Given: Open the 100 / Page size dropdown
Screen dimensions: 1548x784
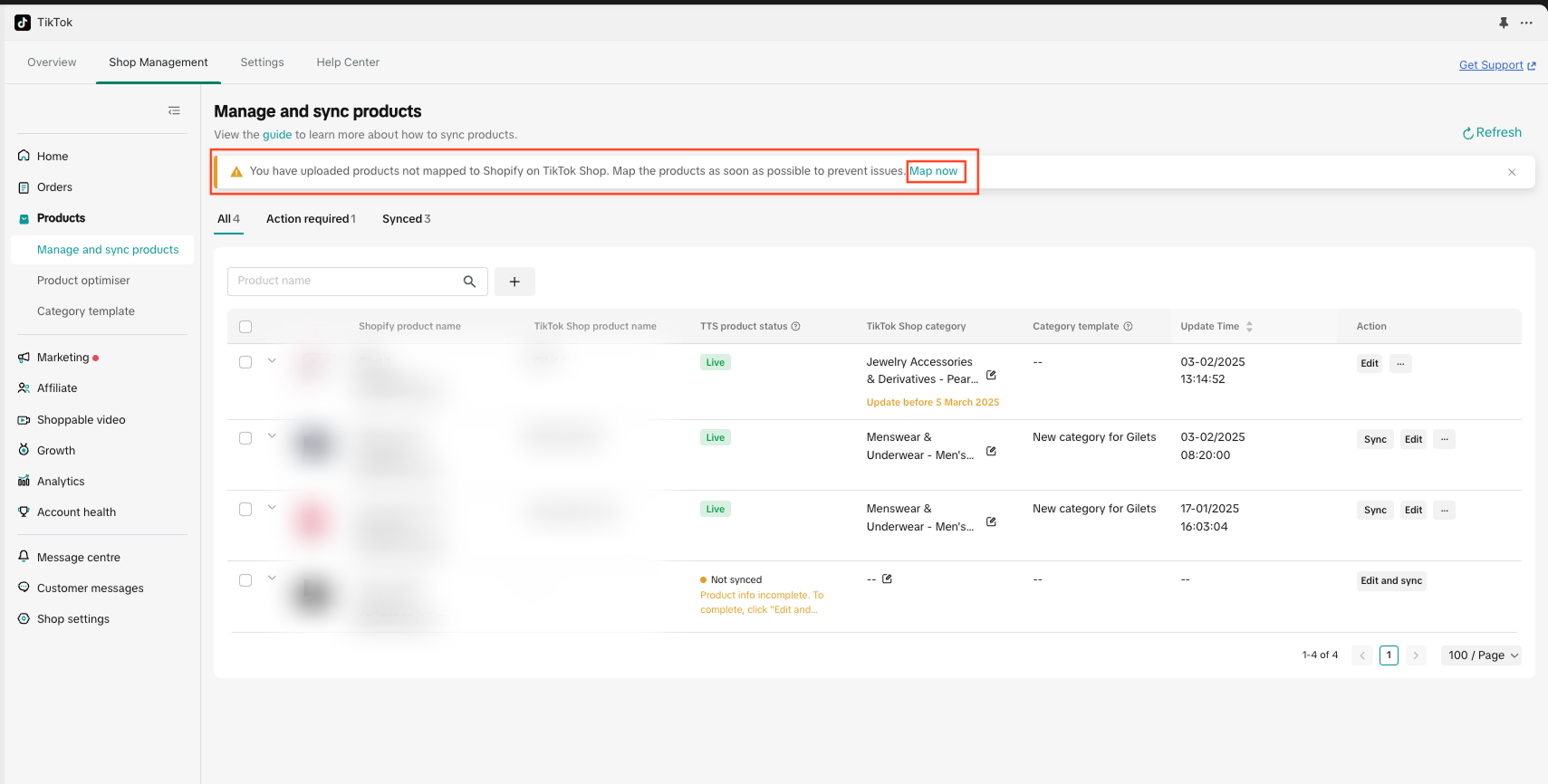Looking at the screenshot, I should (x=1481, y=655).
